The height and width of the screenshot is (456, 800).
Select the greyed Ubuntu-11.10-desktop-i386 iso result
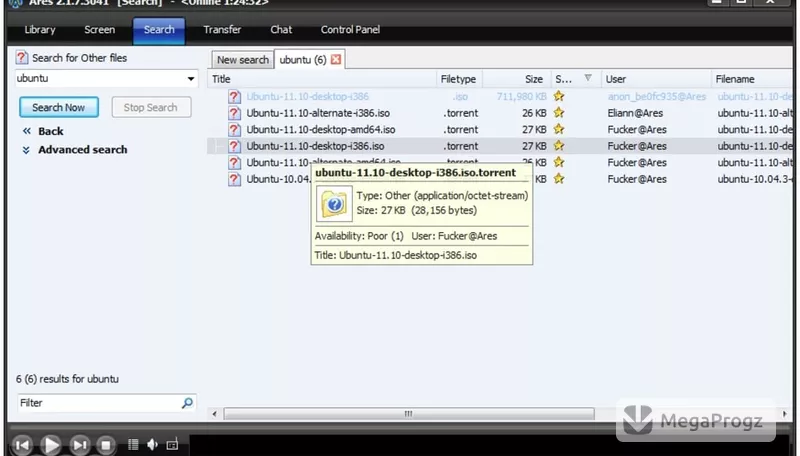point(308,96)
